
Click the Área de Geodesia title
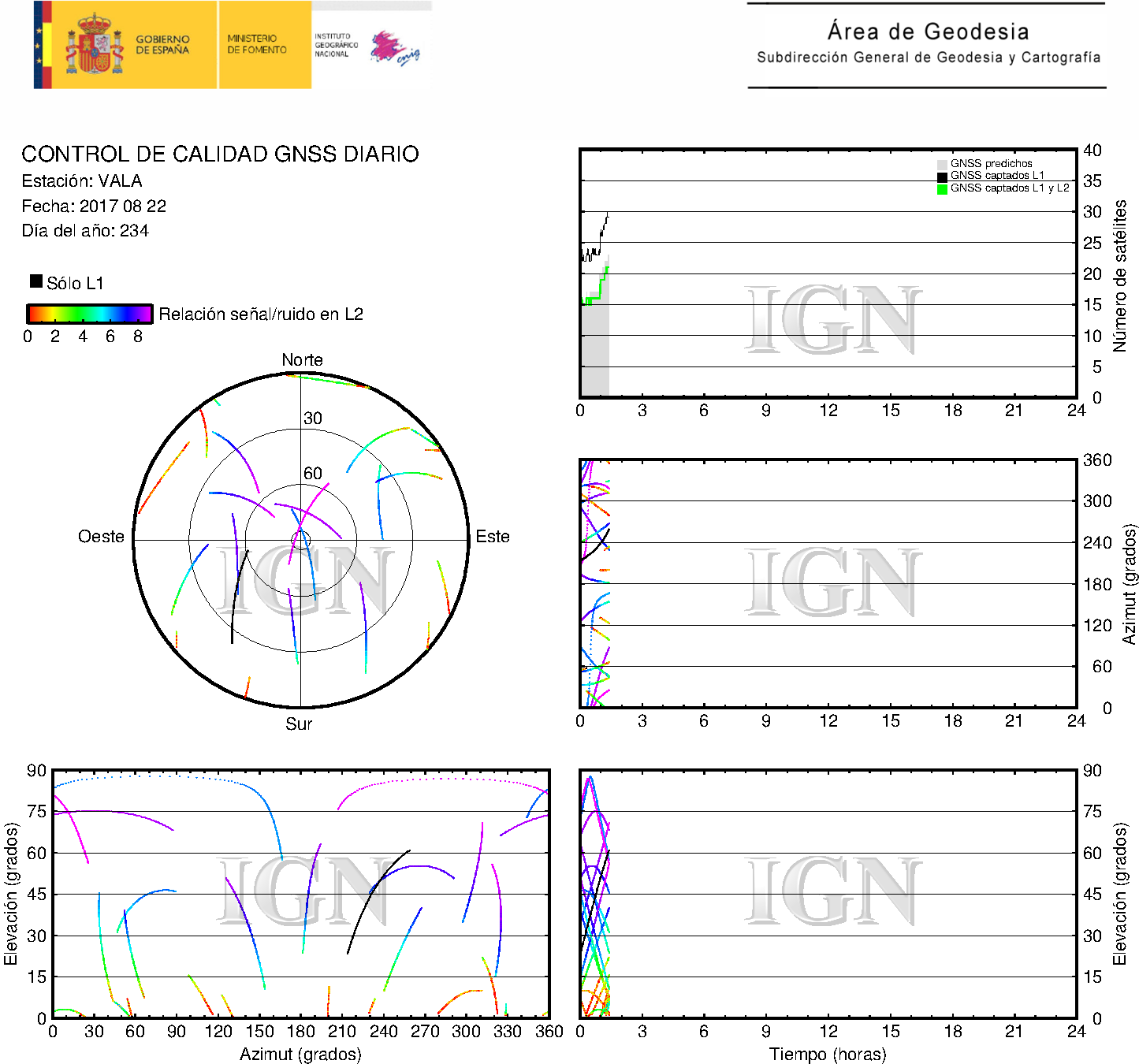(x=928, y=32)
